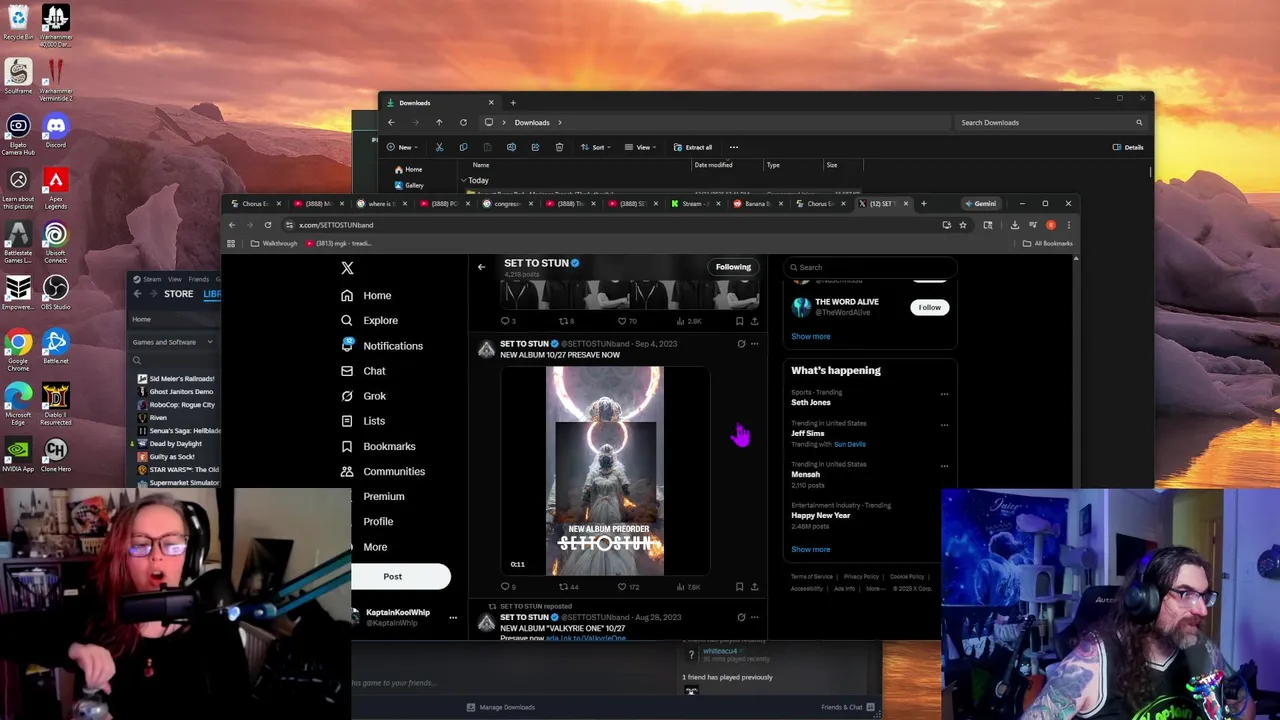Open Lists in the X sidebar
The height and width of the screenshot is (720, 1280).
coord(363,421)
